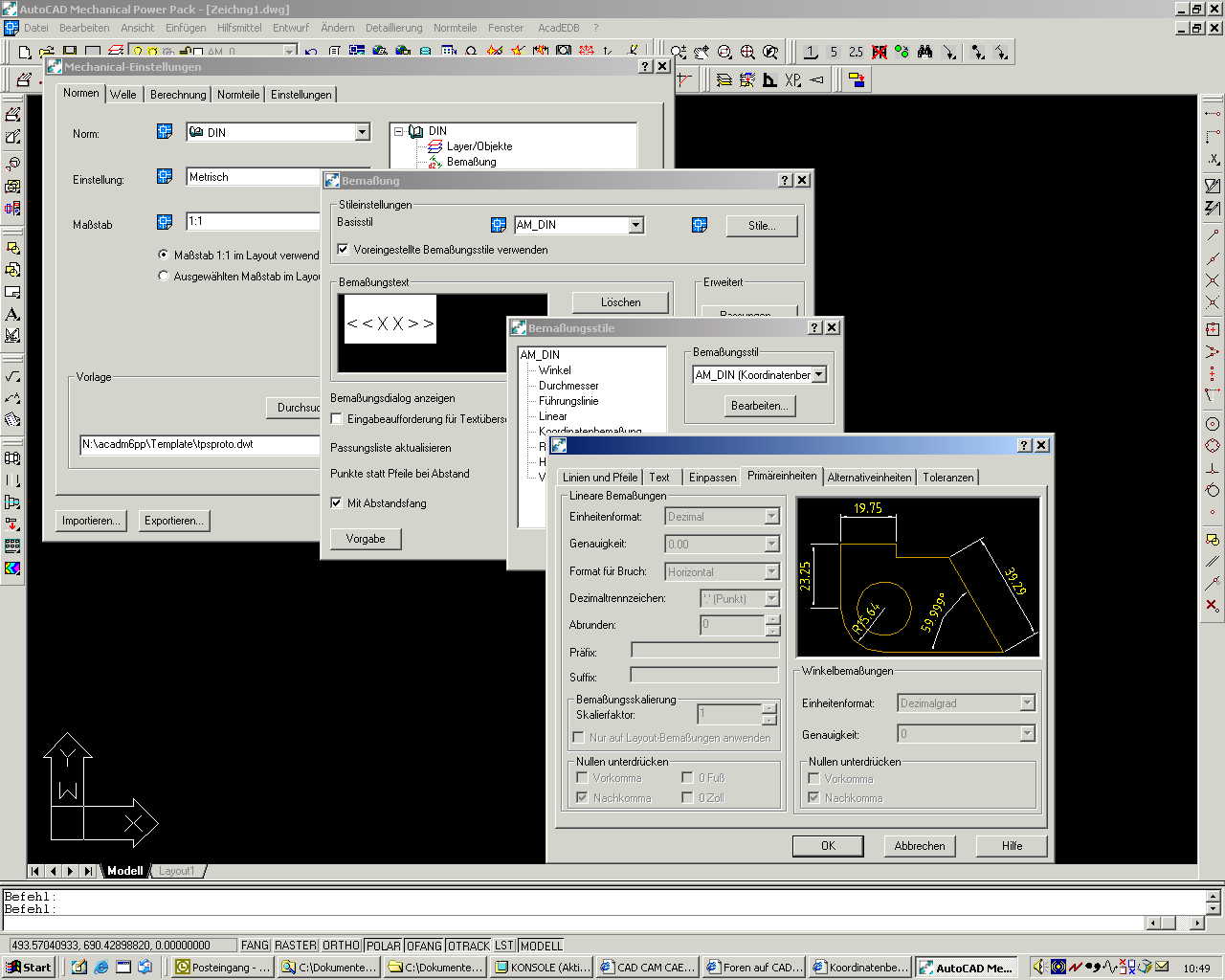Click the OK button
This screenshot has height=980, width=1225.
pos(828,846)
